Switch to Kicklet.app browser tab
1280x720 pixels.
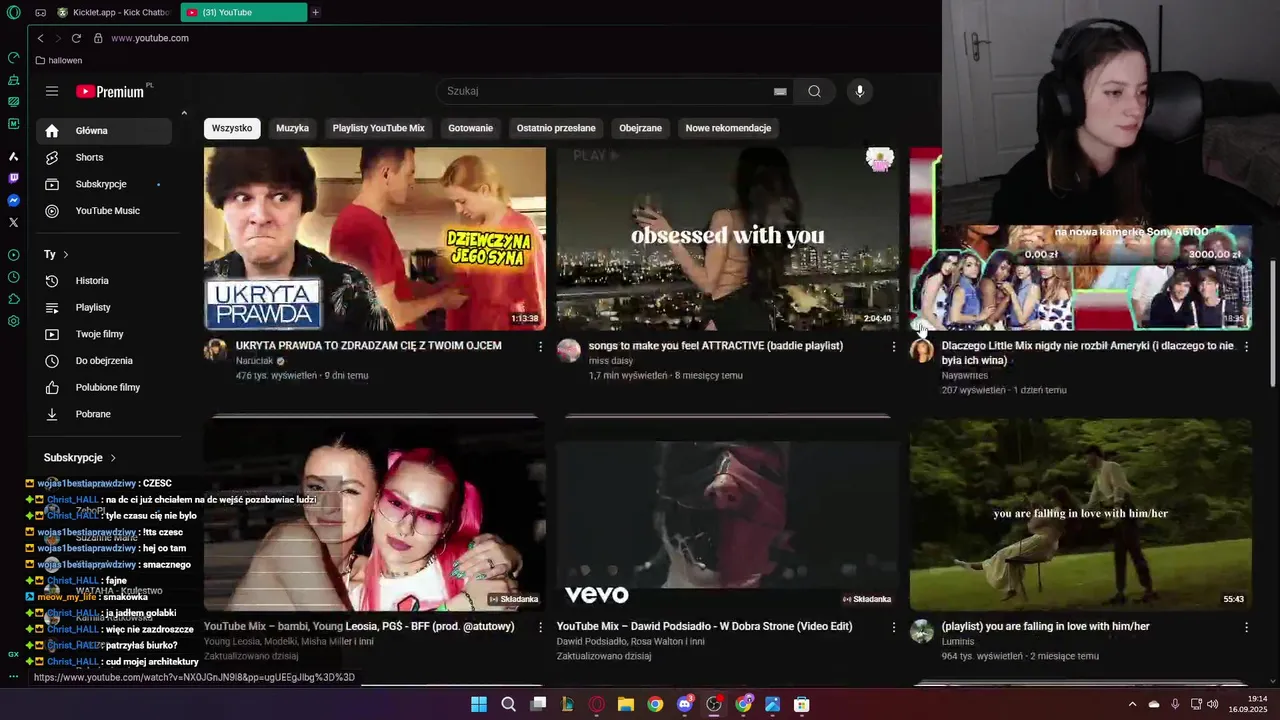pos(114,13)
